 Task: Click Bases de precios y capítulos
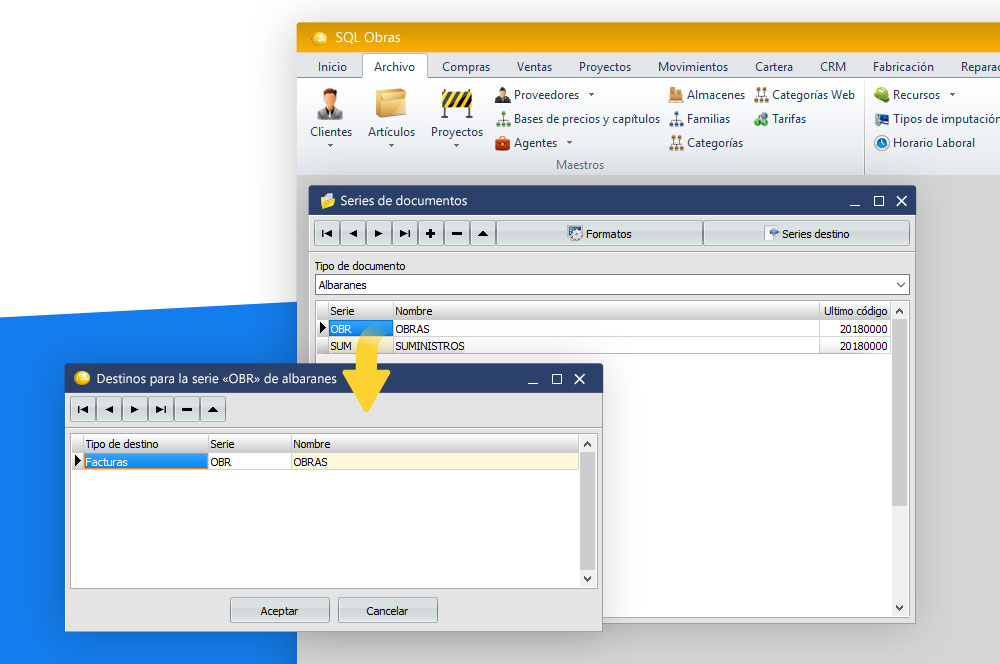(x=577, y=119)
